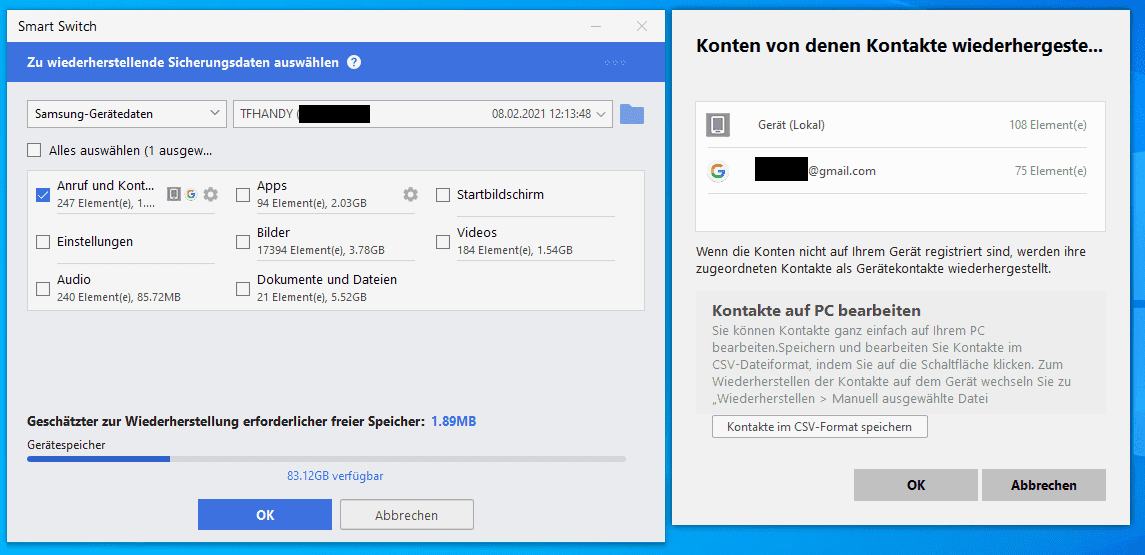Click the 17394 Element(e), 3.78GB text
Image resolution: width=1145 pixels, height=555 pixels.
point(321,250)
